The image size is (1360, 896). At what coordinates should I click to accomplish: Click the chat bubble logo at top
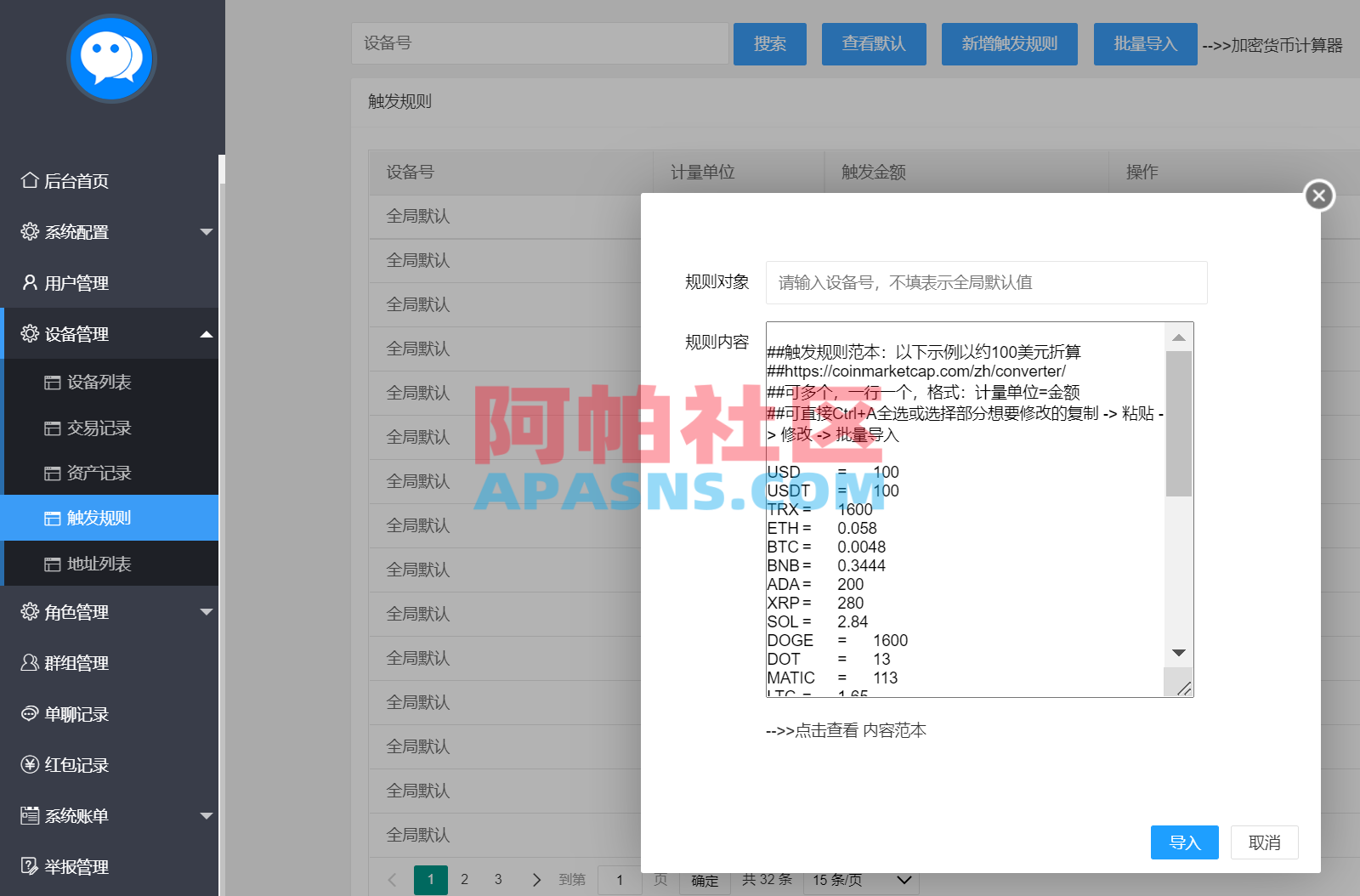tap(111, 58)
